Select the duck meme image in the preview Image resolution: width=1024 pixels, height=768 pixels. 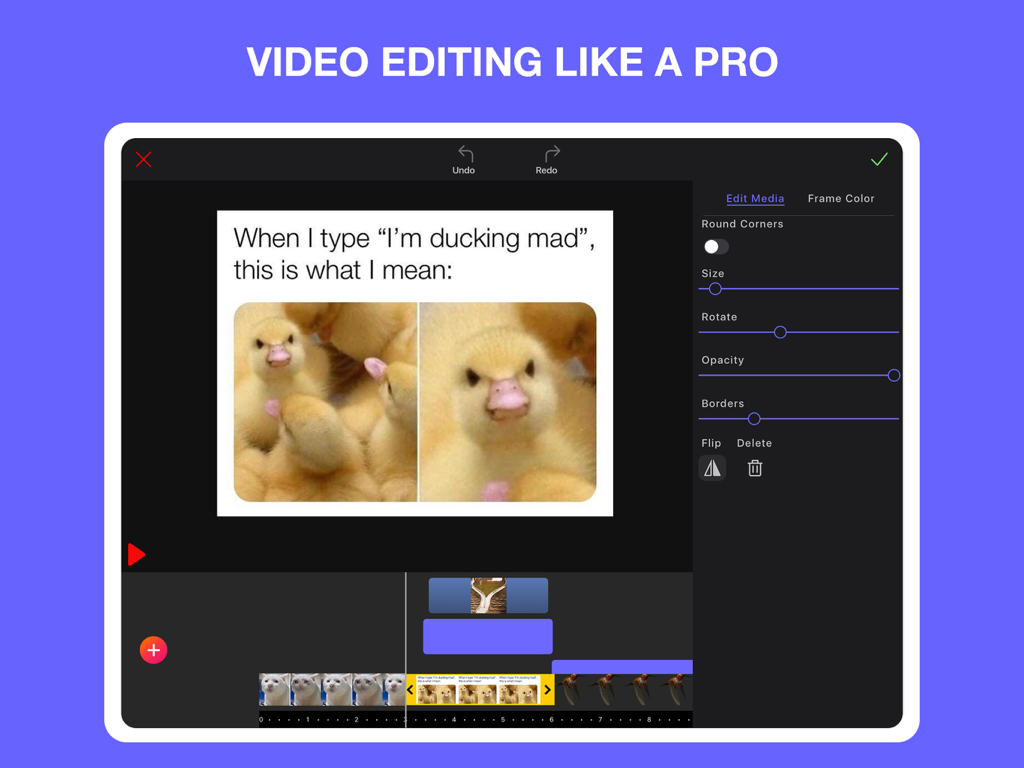click(x=415, y=362)
